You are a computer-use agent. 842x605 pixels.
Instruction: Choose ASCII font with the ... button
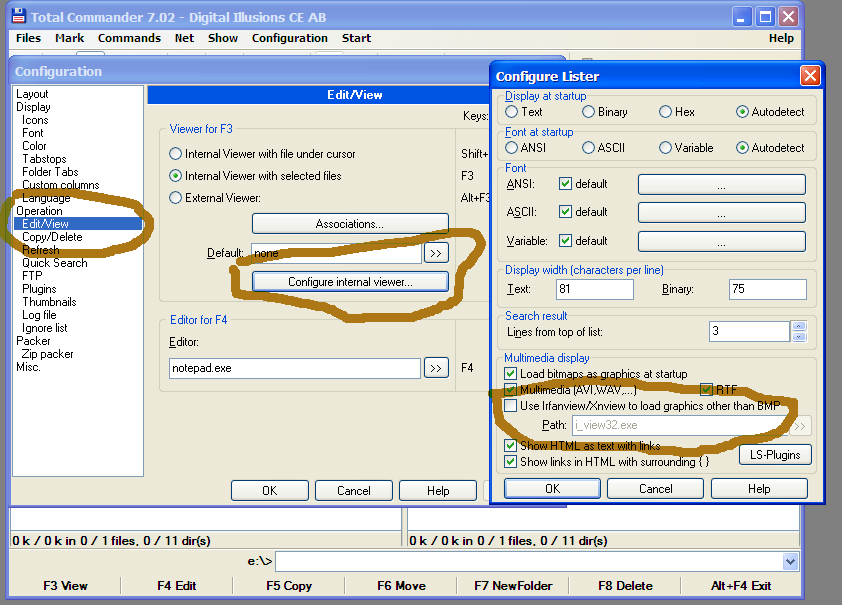tap(721, 212)
